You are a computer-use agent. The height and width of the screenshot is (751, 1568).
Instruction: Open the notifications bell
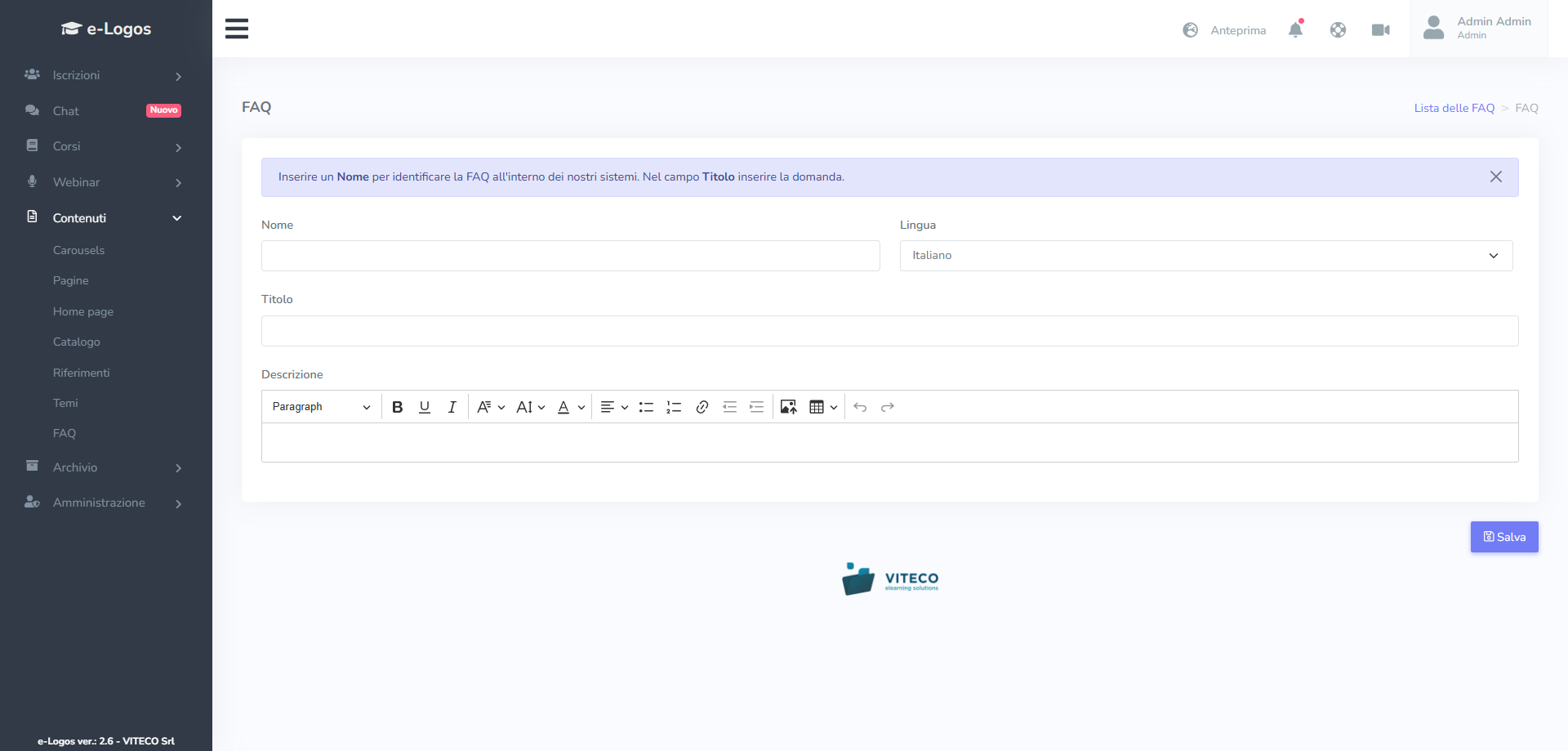coord(1295,30)
